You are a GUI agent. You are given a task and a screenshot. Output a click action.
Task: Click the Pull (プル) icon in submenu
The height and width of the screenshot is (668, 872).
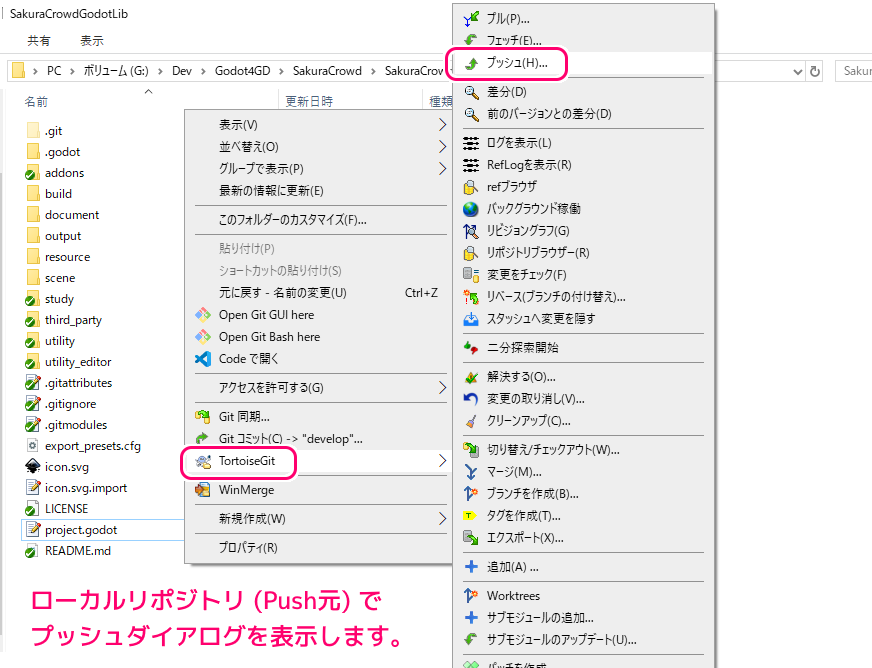pyautogui.click(x=472, y=18)
